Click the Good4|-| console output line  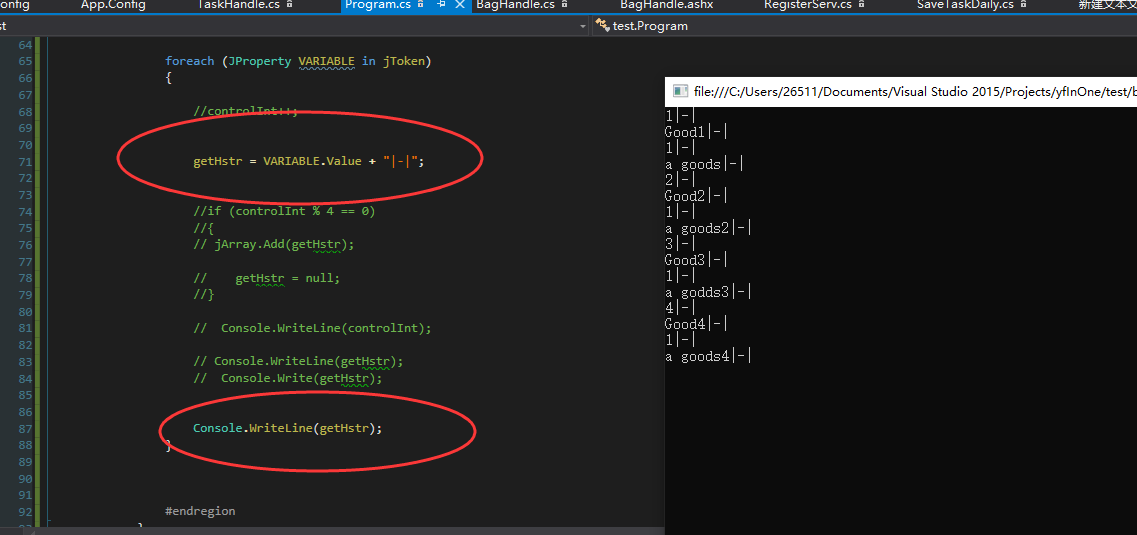point(696,323)
